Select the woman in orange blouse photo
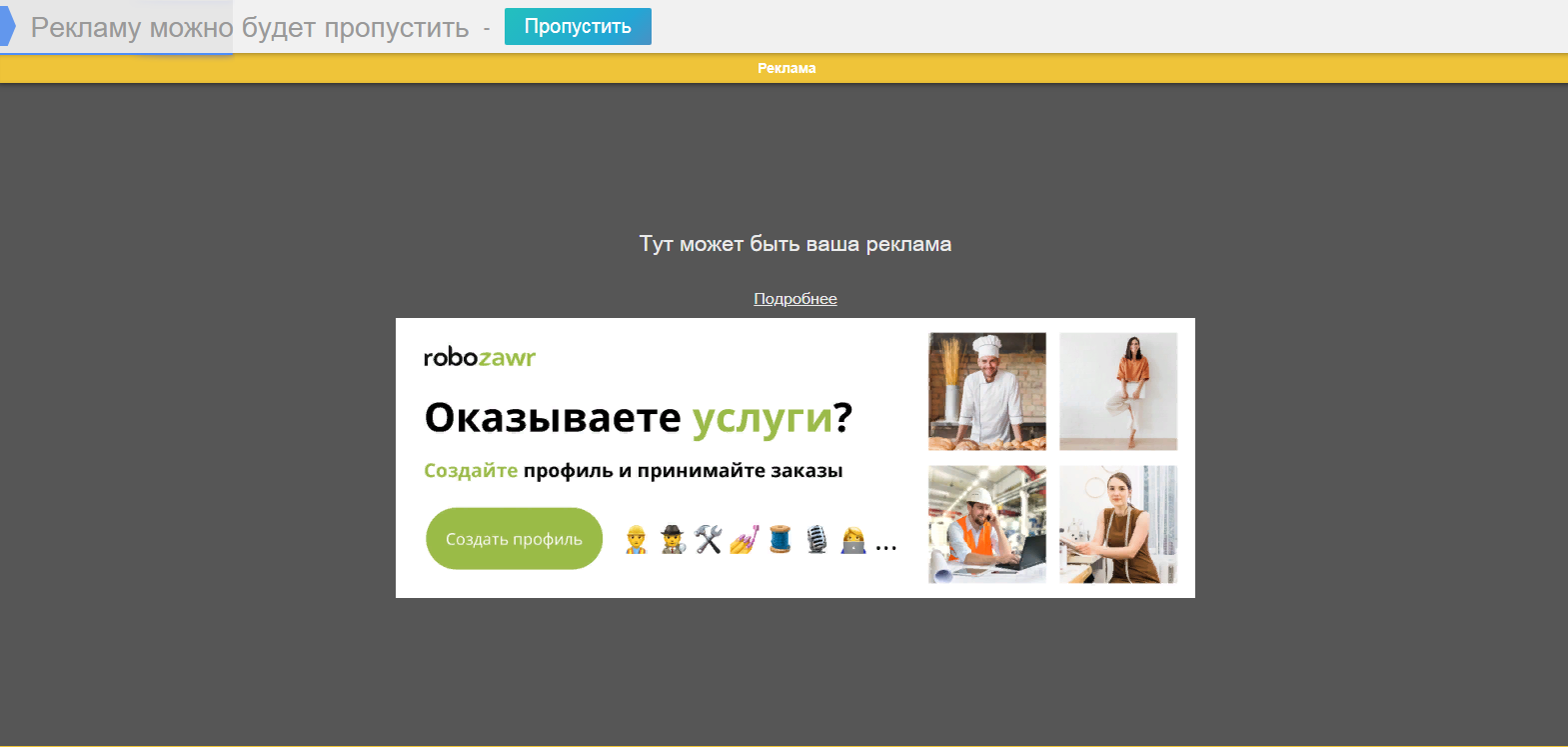Screen dimensions: 1568x747 click(1118, 392)
